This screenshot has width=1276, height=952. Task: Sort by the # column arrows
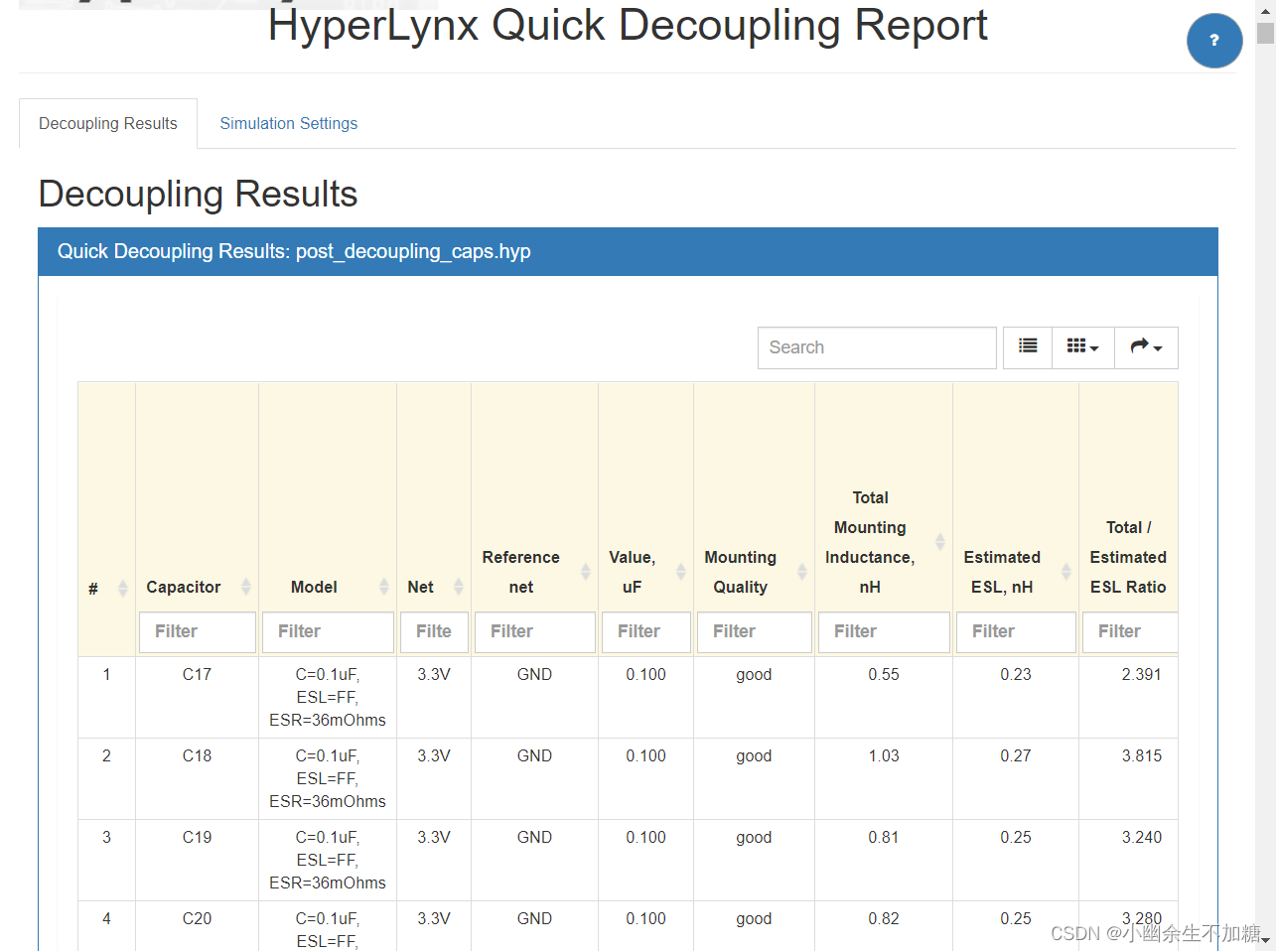click(x=123, y=588)
